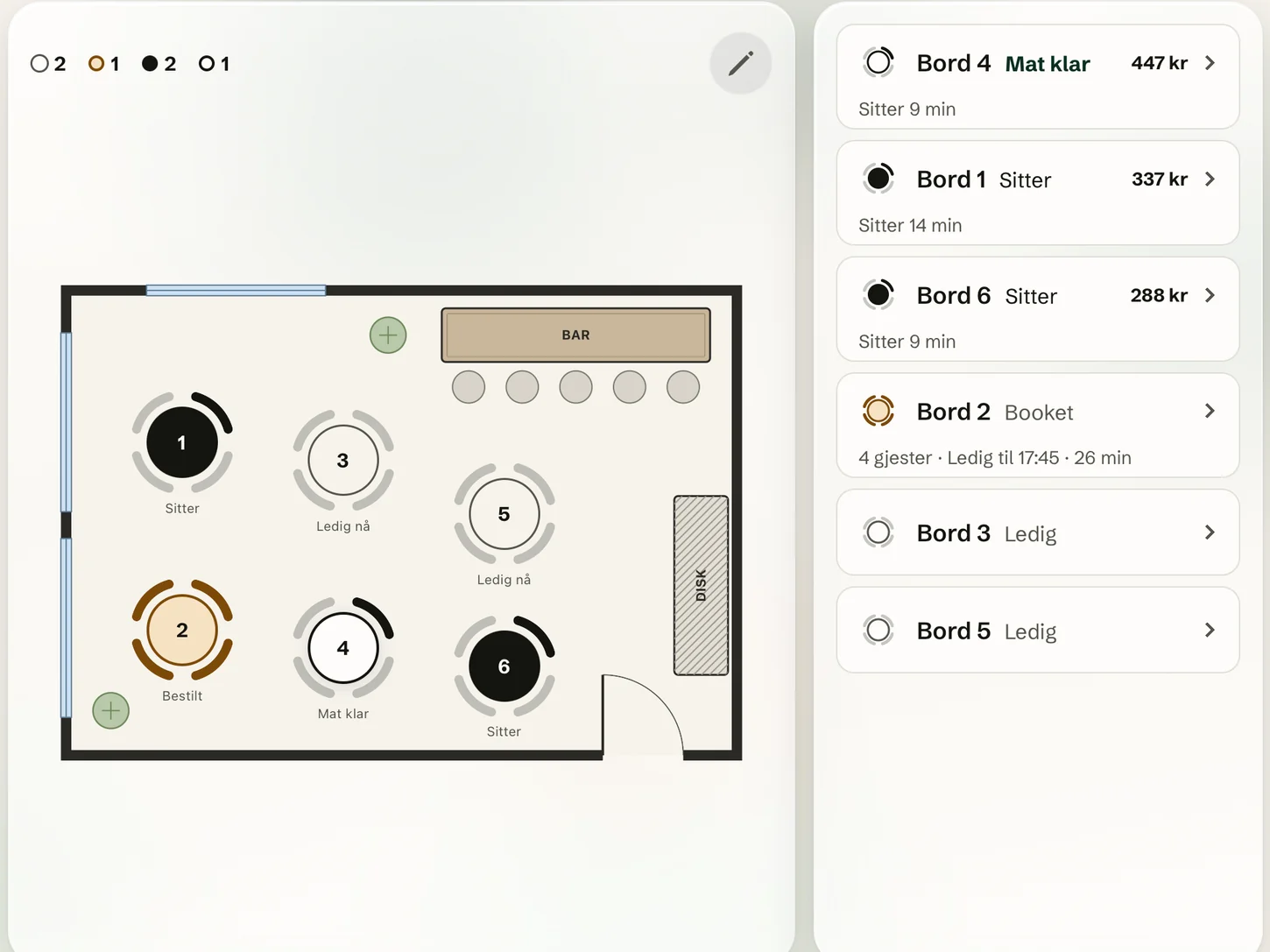Click the orange-circle legend count showing 1
The width and height of the screenshot is (1270, 952).
(x=104, y=64)
